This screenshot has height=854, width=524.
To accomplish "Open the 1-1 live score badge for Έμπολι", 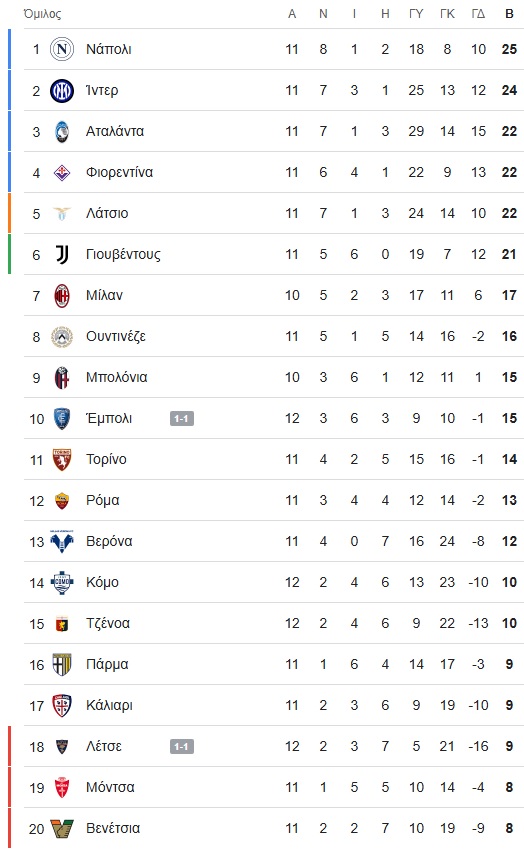I will point(181,418).
